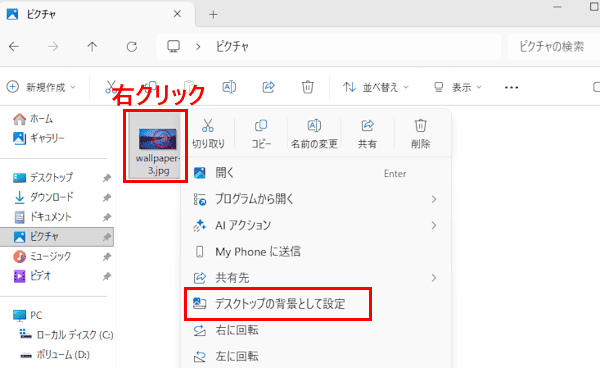Viewport: 600px width, 368px height.
Task: Add a new tab with plus button
Action: 213,15
